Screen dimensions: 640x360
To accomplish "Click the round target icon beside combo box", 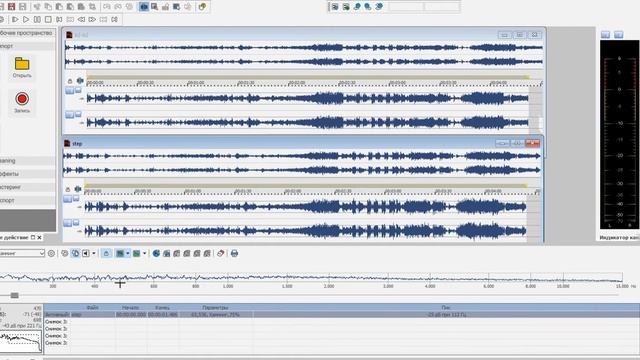I will tap(51, 253).
